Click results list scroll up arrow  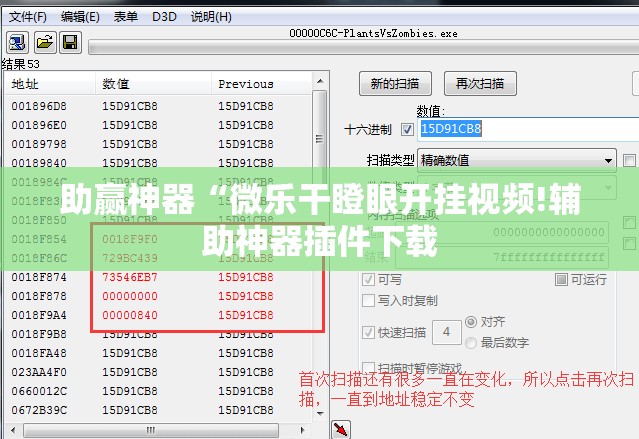[x=320, y=81]
